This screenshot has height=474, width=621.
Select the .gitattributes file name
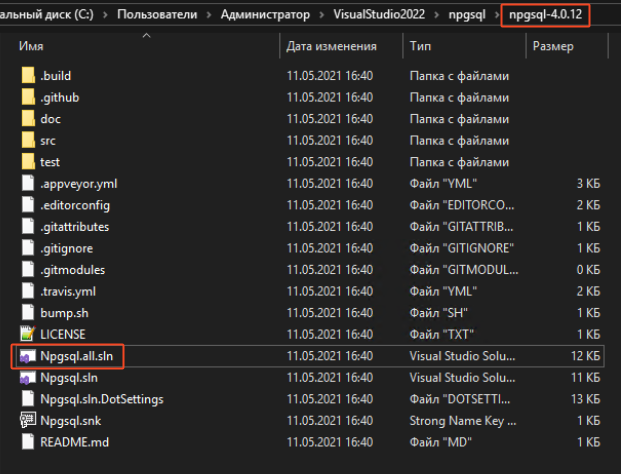74,227
